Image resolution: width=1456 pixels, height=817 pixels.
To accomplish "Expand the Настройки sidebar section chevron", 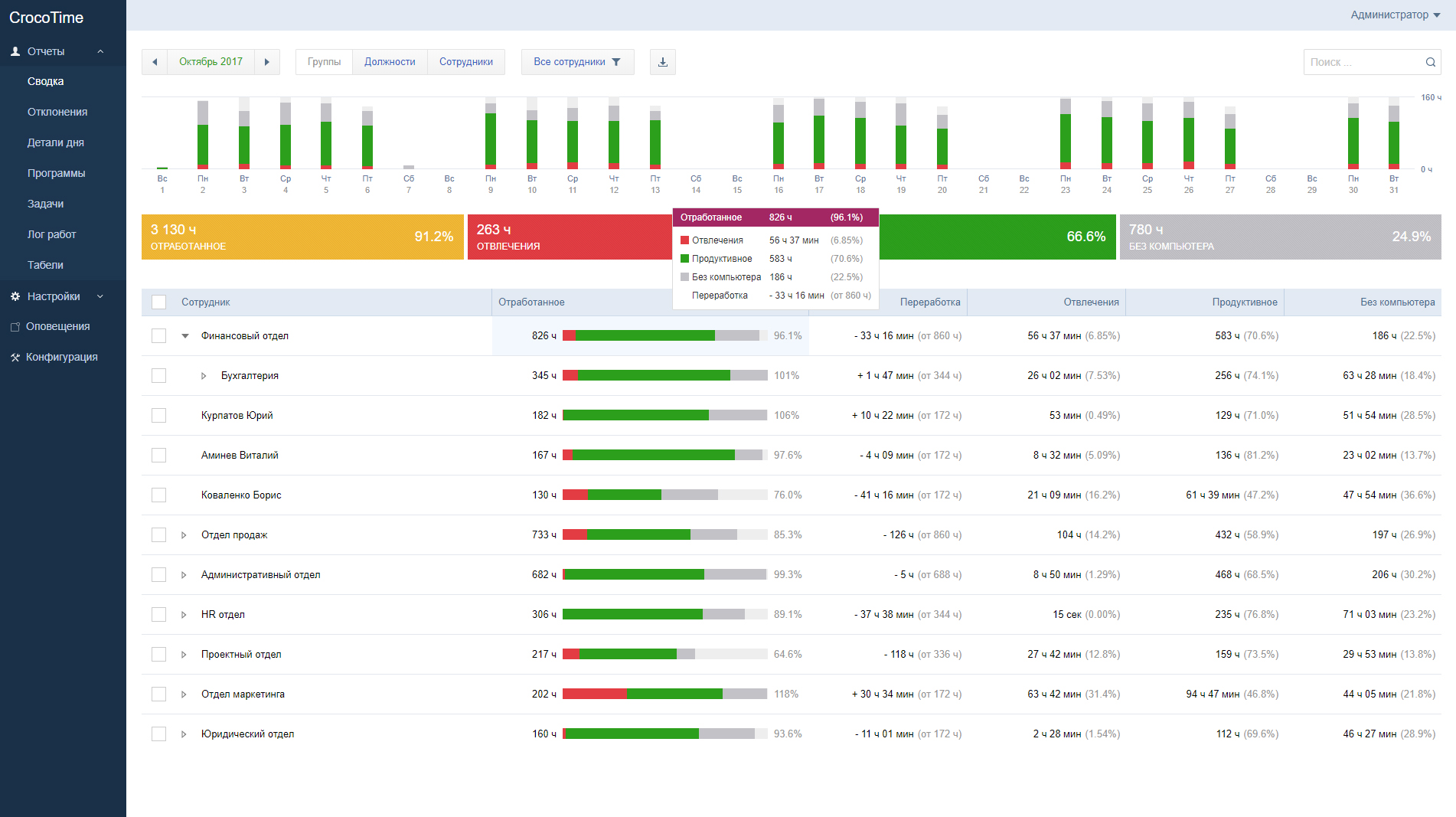I will tap(100, 296).
